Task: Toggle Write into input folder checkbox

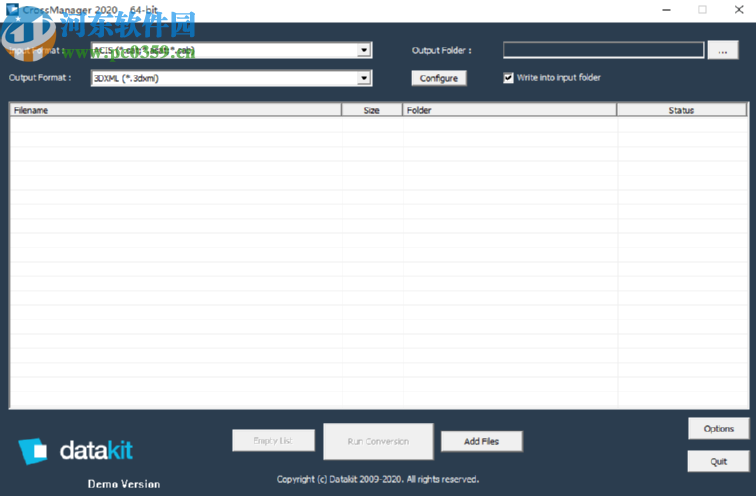Action: [x=508, y=78]
